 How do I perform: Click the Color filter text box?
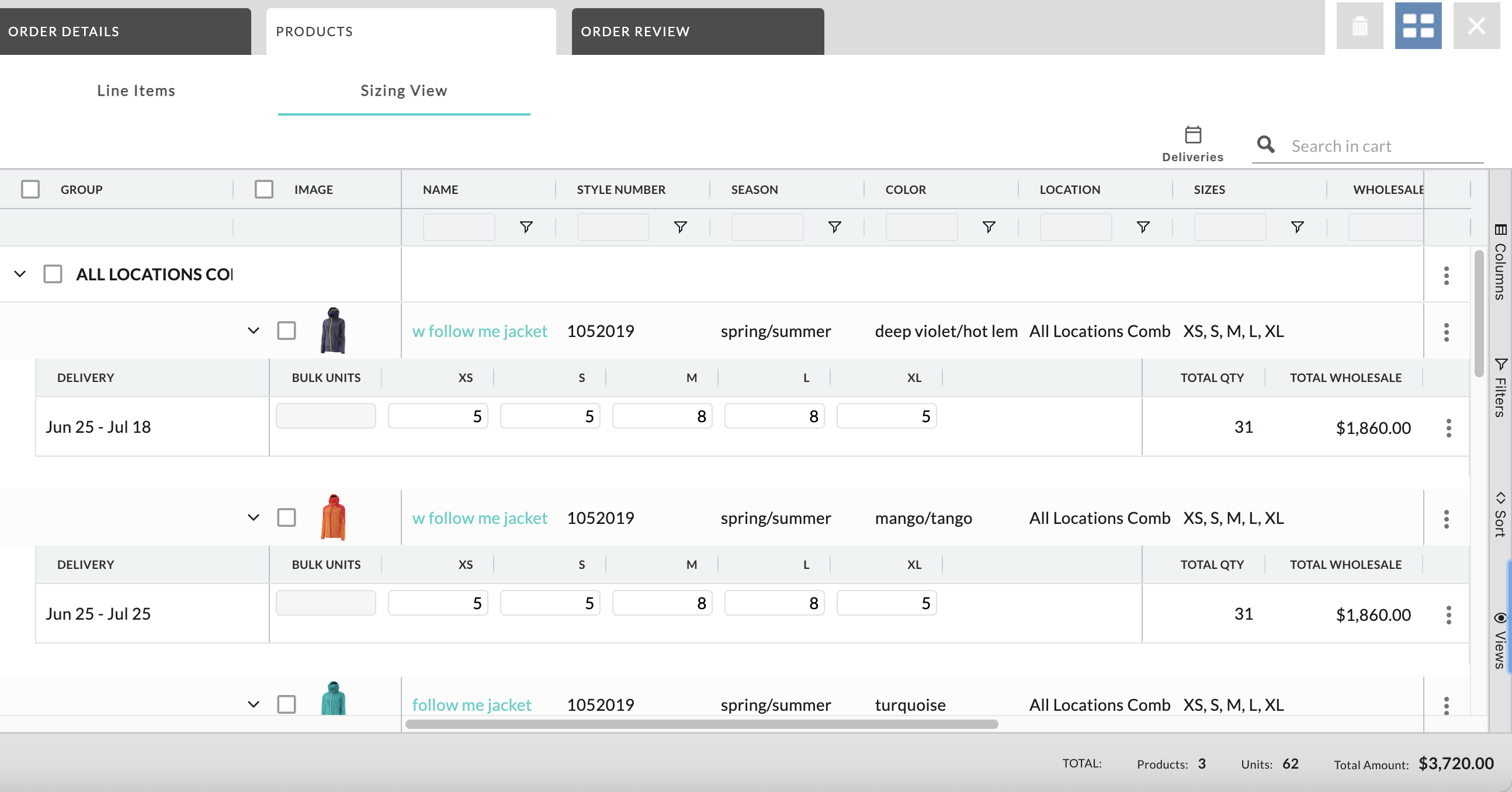tap(922, 227)
